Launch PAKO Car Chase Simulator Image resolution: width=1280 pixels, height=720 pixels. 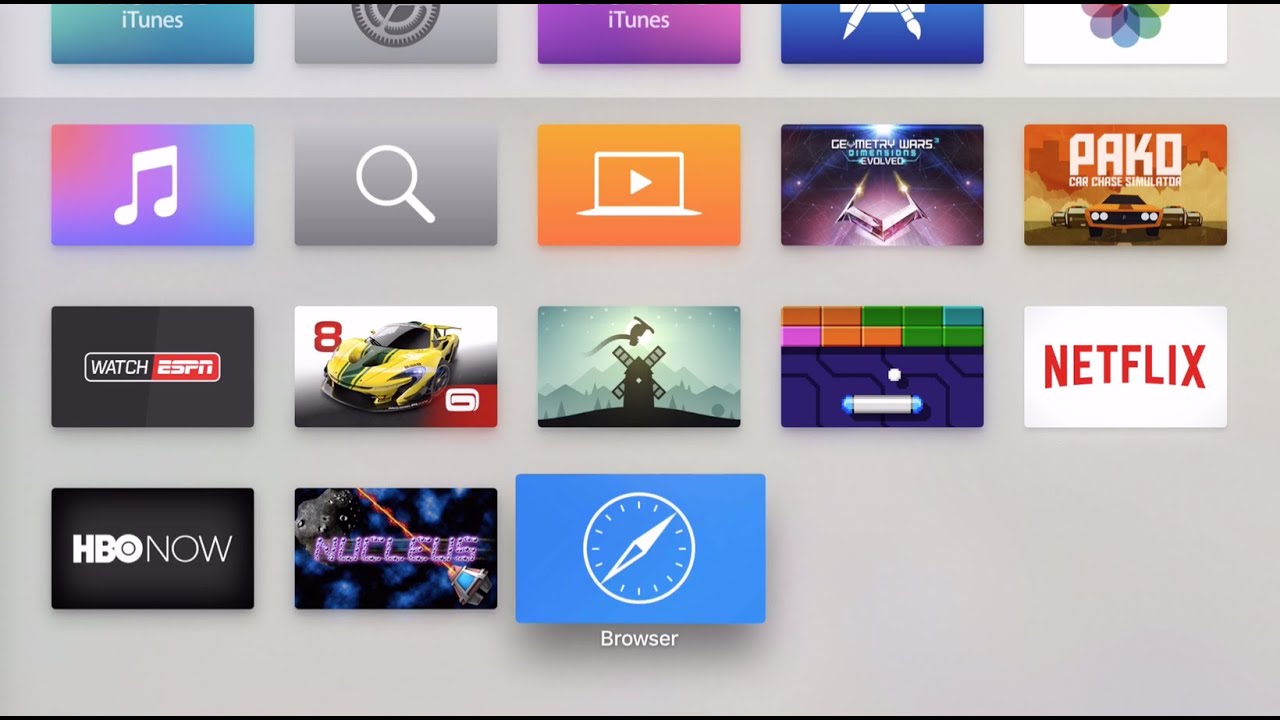pos(1125,185)
